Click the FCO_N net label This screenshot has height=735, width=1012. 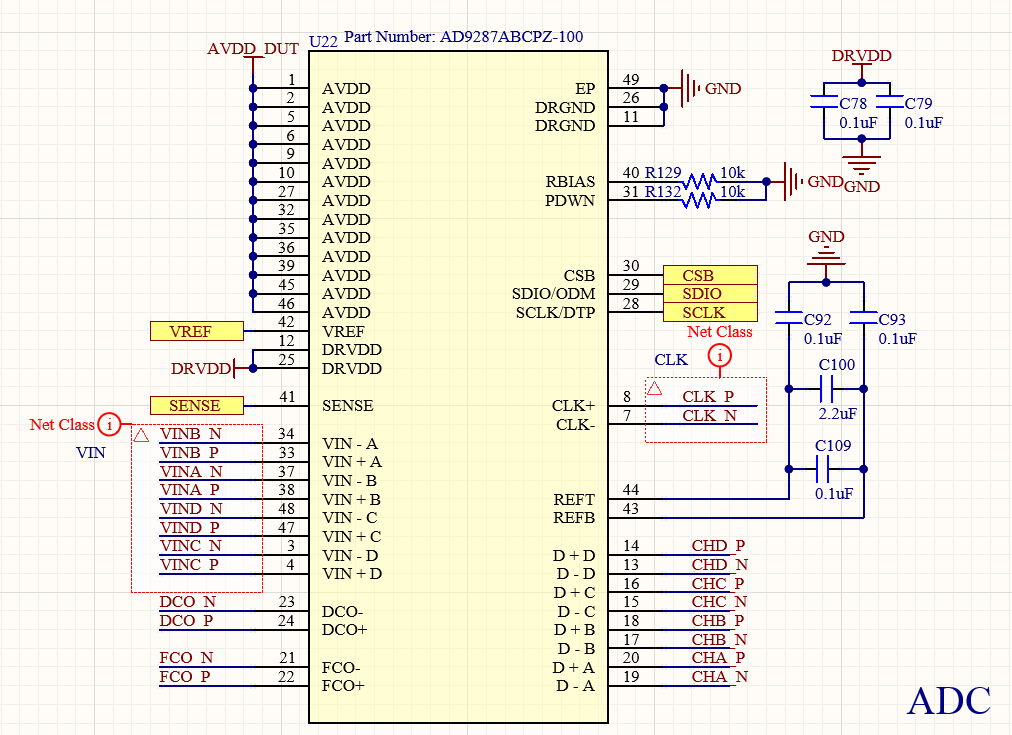(x=186, y=658)
